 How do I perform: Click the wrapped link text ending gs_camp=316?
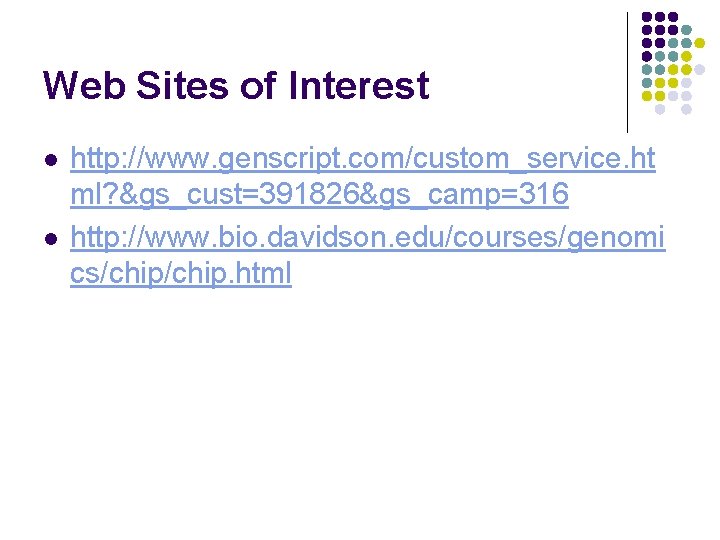coord(320,194)
